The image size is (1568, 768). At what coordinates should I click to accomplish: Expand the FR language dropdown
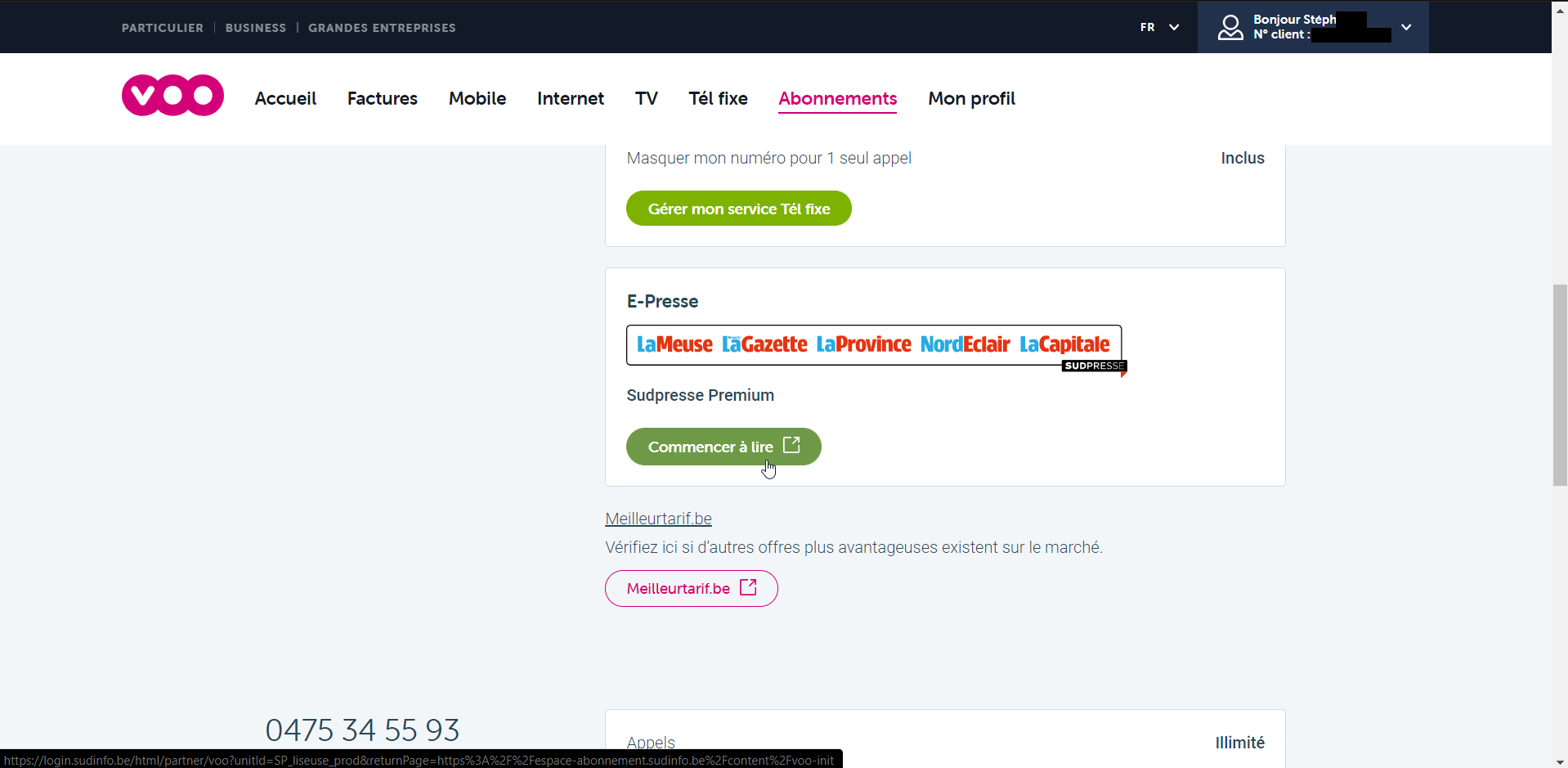1159,27
